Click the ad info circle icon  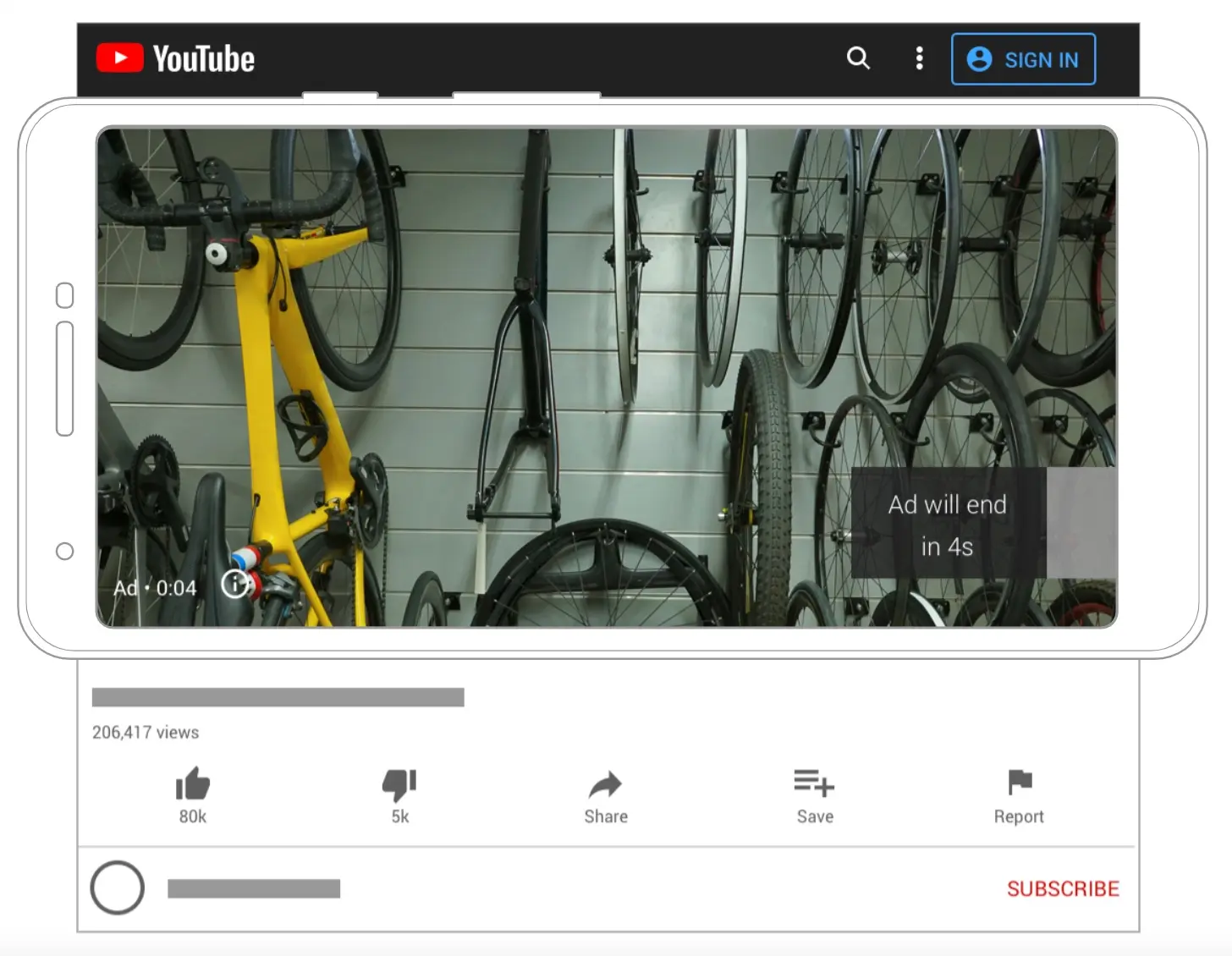click(234, 584)
